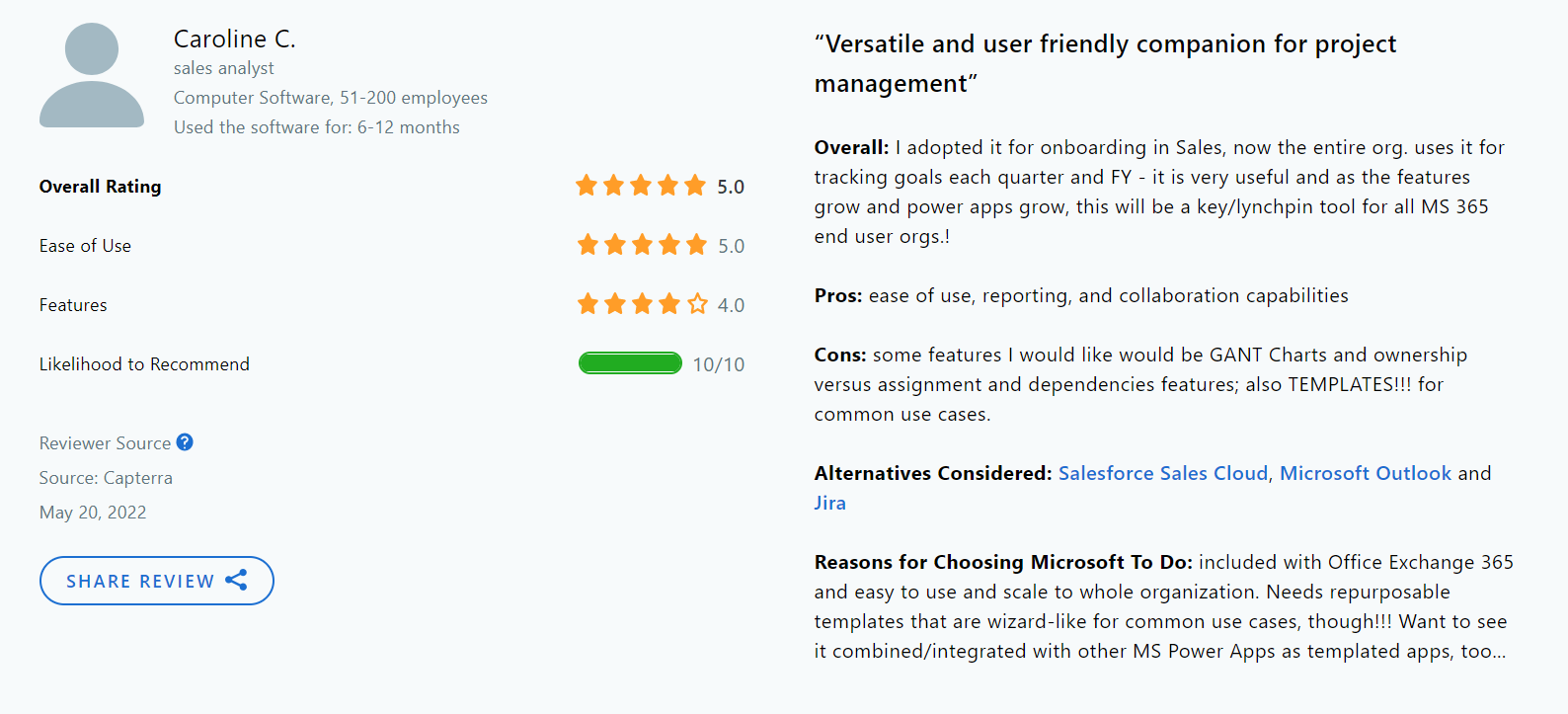Select the review title heading

[1104, 62]
